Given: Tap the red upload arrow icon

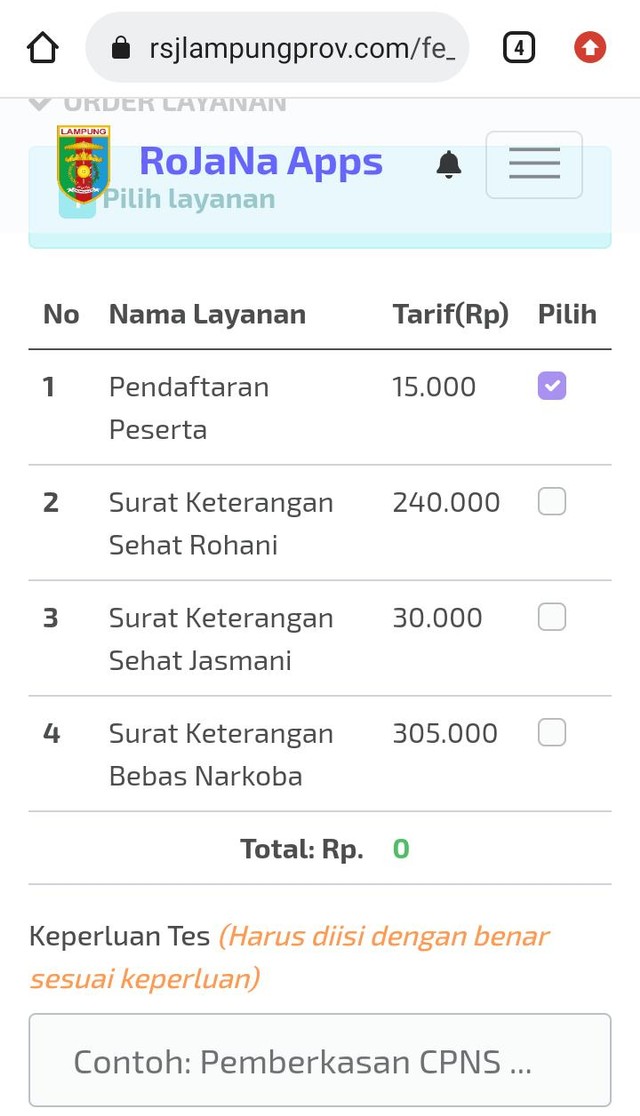Looking at the screenshot, I should tap(590, 46).
